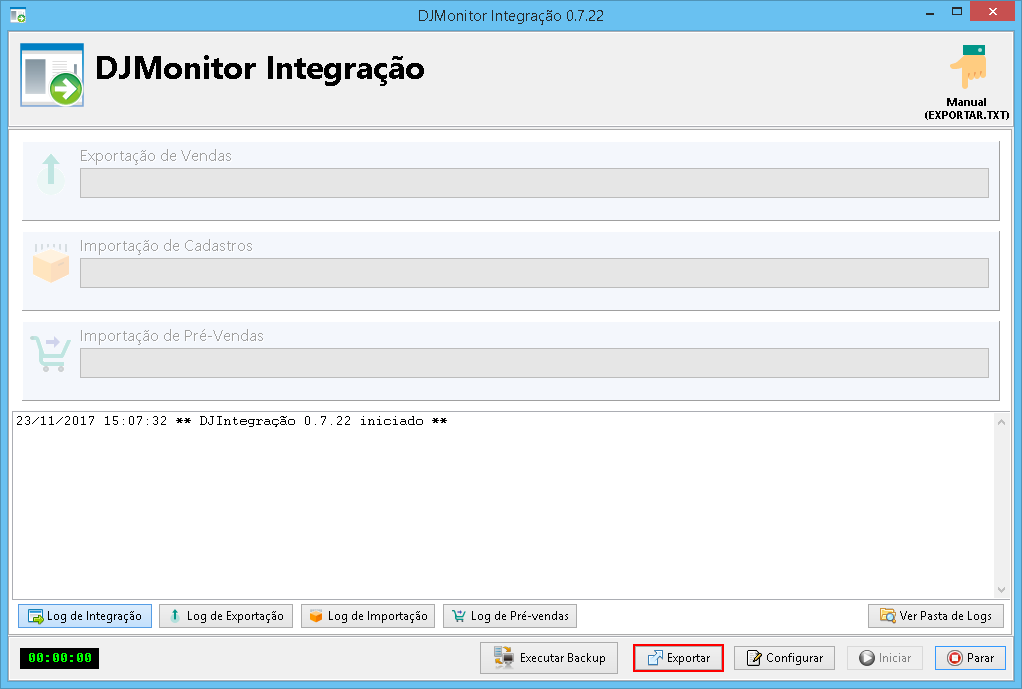Click the 'Importação de Pré-Vendas' label
The height and width of the screenshot is (689, 1022).
pyautogui.click(x=171, y=336)
